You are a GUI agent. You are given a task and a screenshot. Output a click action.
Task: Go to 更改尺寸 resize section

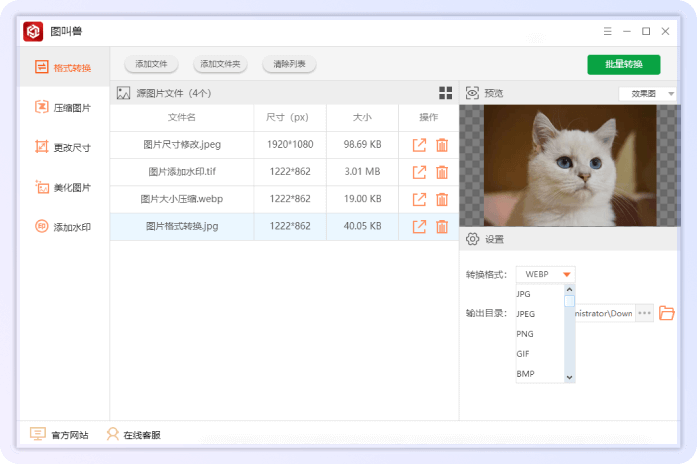pyautogui.click(x=63, y=147)
